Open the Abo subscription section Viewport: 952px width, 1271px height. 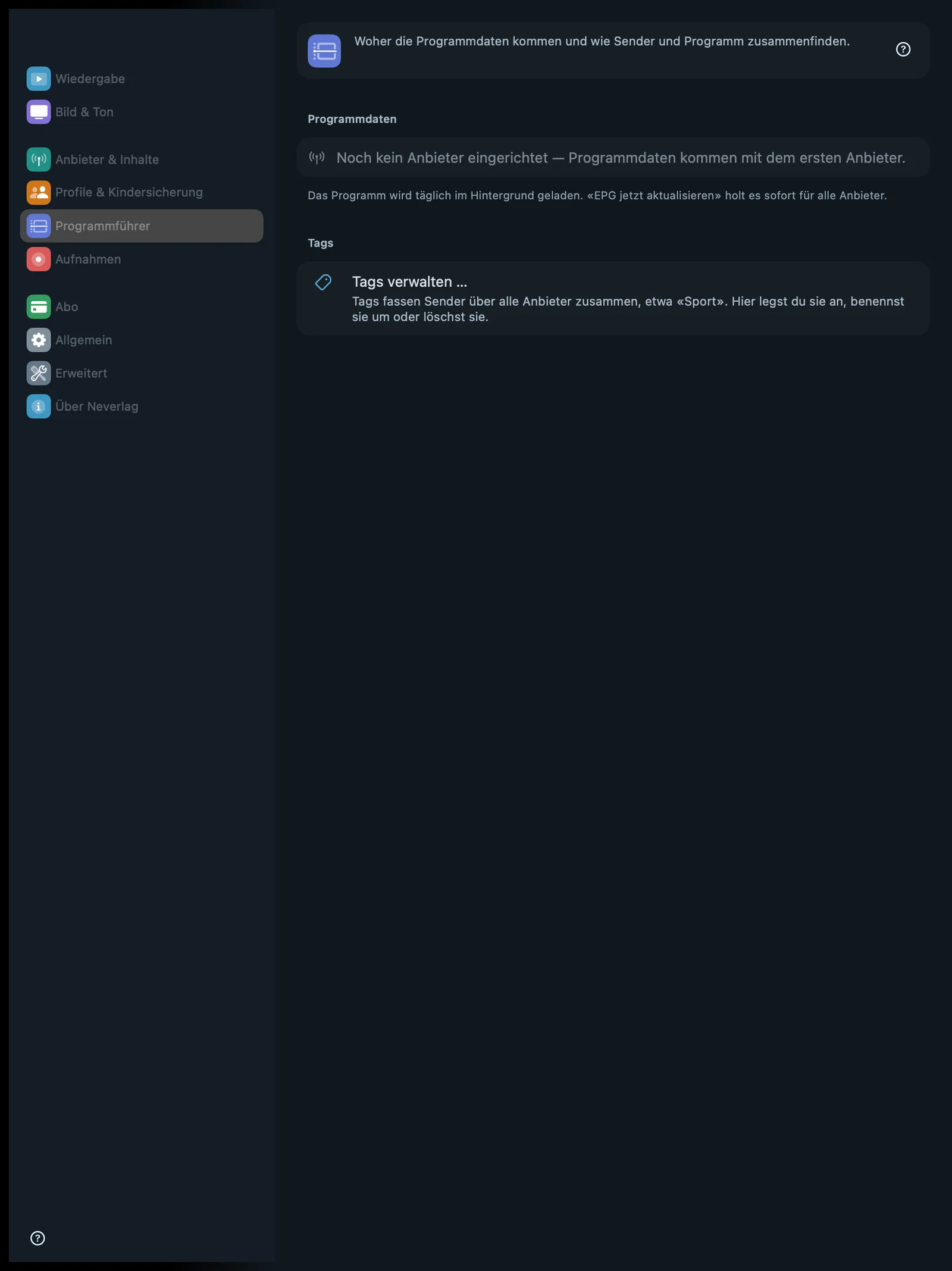point(142,307)
